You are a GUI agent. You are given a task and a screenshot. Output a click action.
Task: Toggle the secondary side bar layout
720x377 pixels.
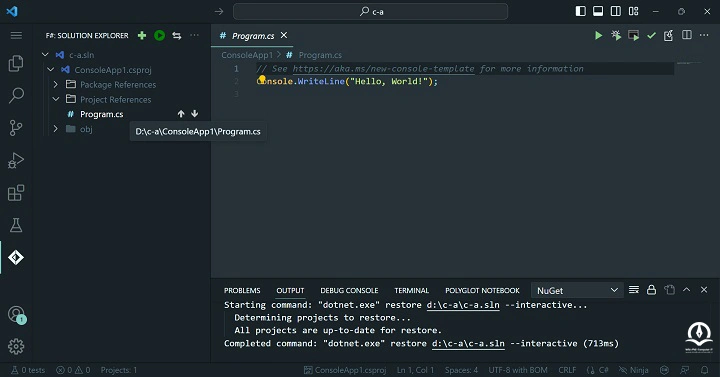[616, 11]
